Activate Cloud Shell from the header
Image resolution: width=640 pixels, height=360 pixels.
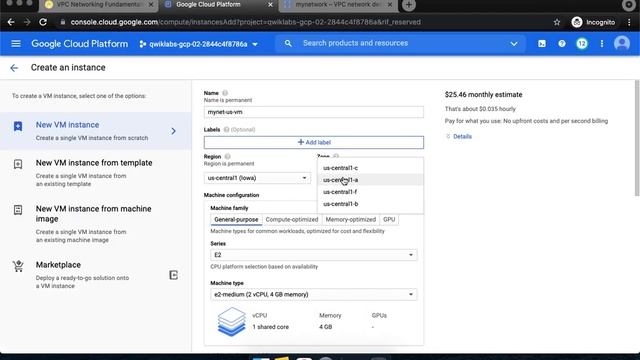pyautogui.click(x=542, y=44)
